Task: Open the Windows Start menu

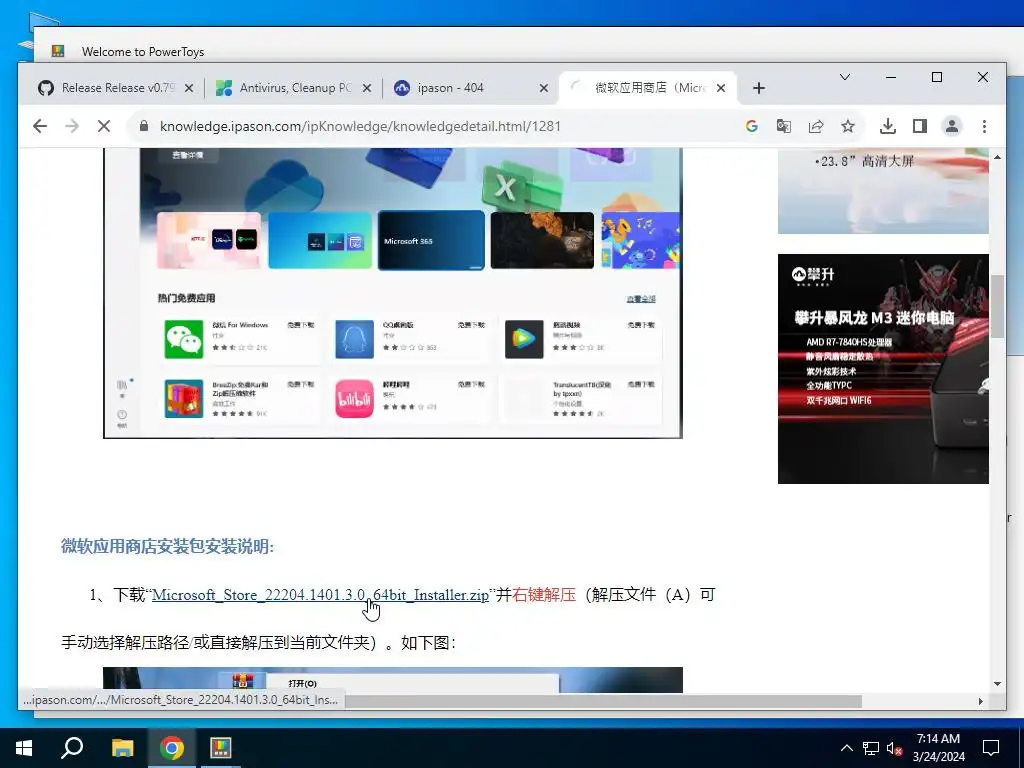Action: [x=24, y=748]
